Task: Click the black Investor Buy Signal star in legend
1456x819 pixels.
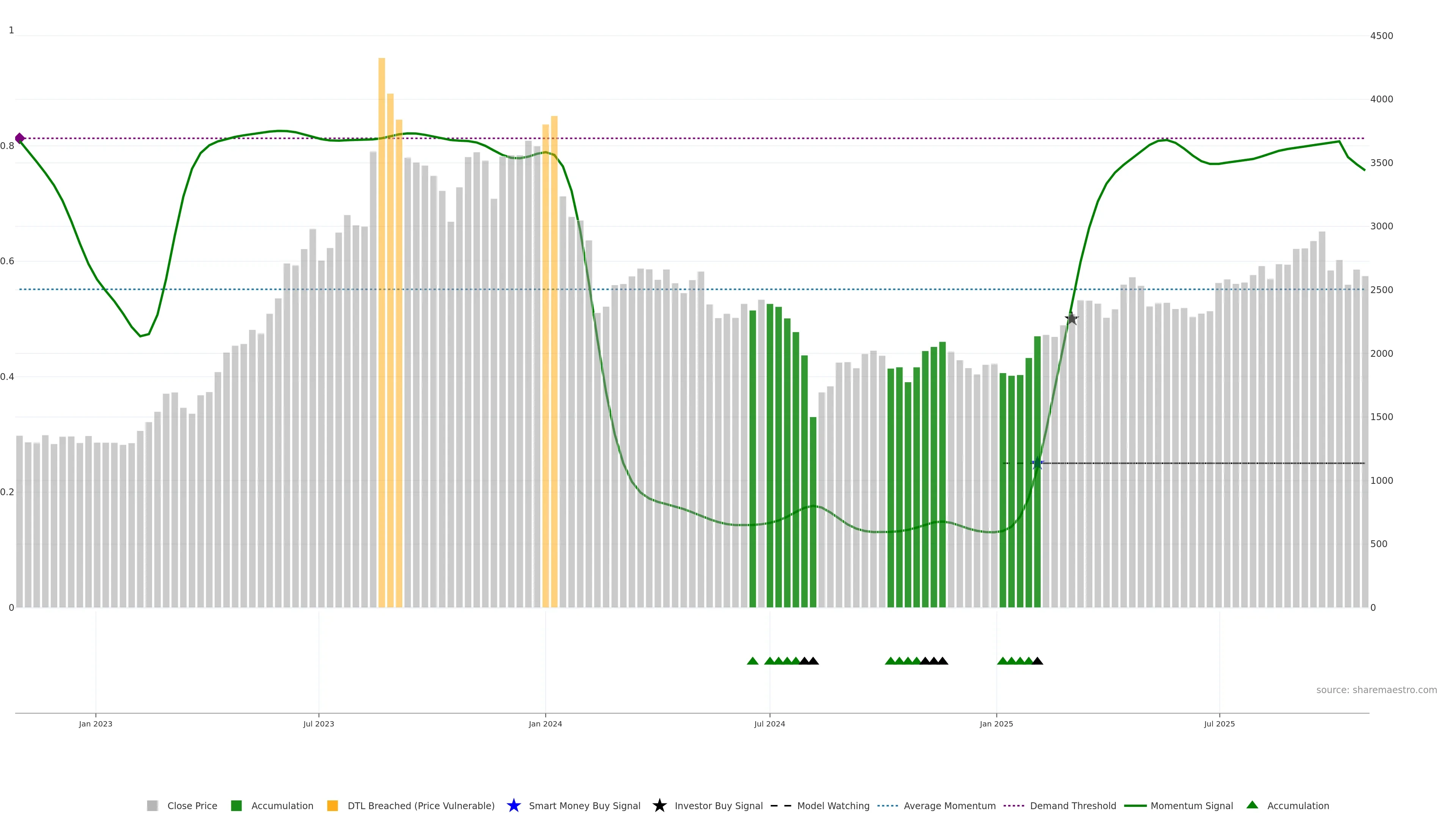Action: tap(659, 805)
